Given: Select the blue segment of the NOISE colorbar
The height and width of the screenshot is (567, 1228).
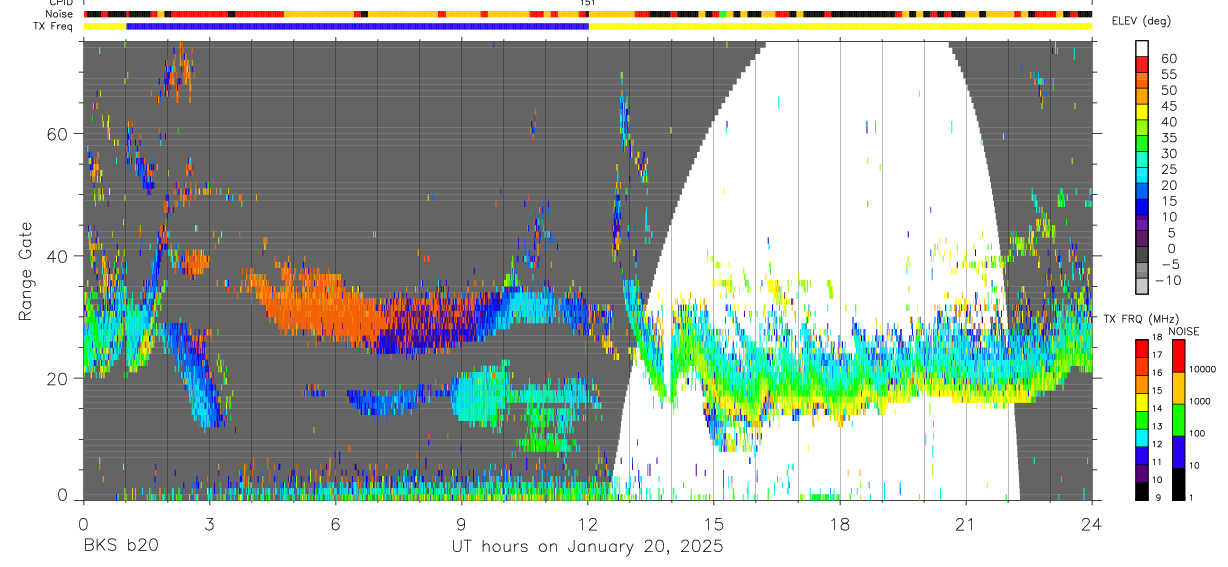Looking at the screenshot, I should 1177,451.
